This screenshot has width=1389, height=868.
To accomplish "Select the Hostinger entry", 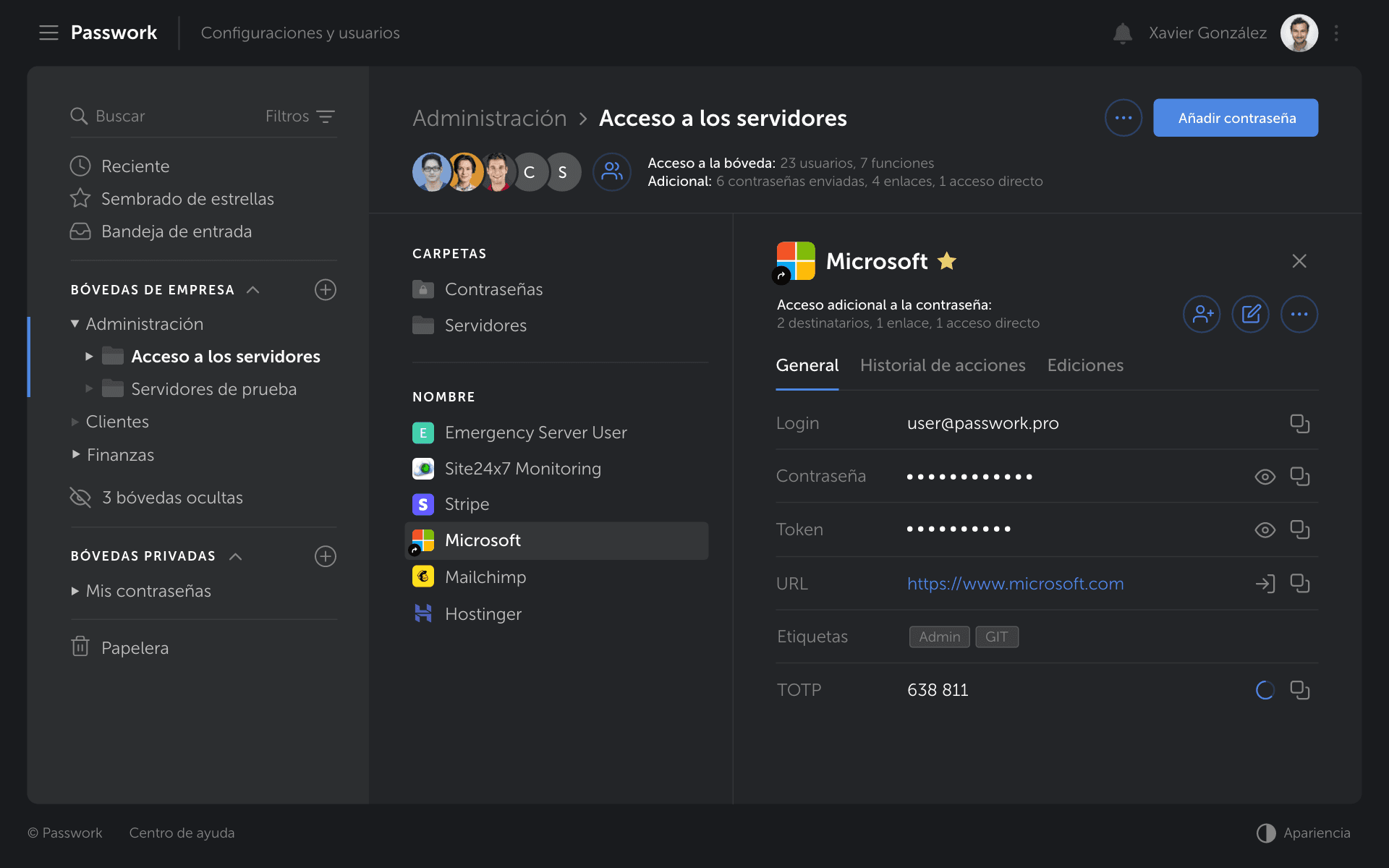I will 467,614.
